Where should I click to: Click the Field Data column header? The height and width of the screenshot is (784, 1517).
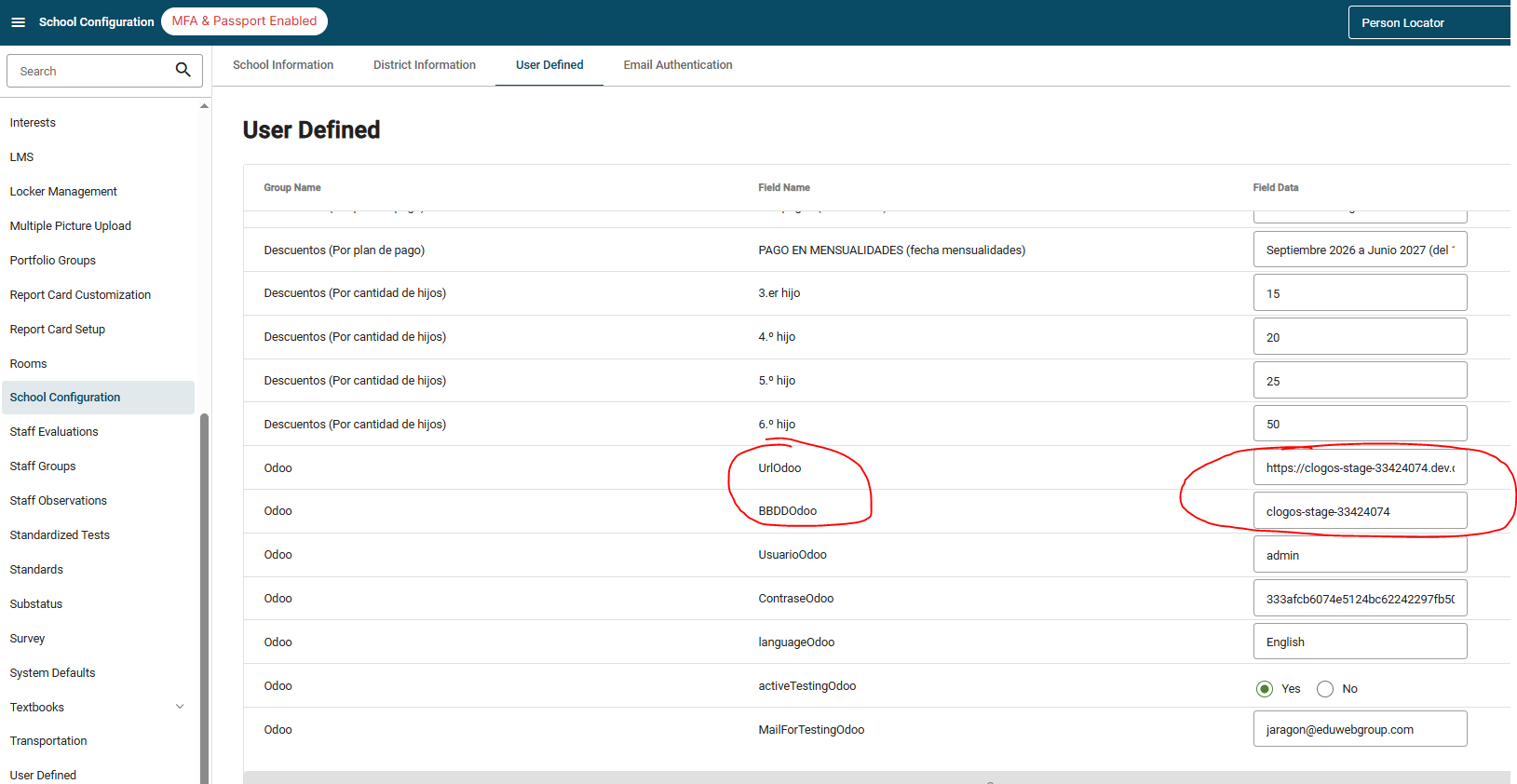(1276, 188)
